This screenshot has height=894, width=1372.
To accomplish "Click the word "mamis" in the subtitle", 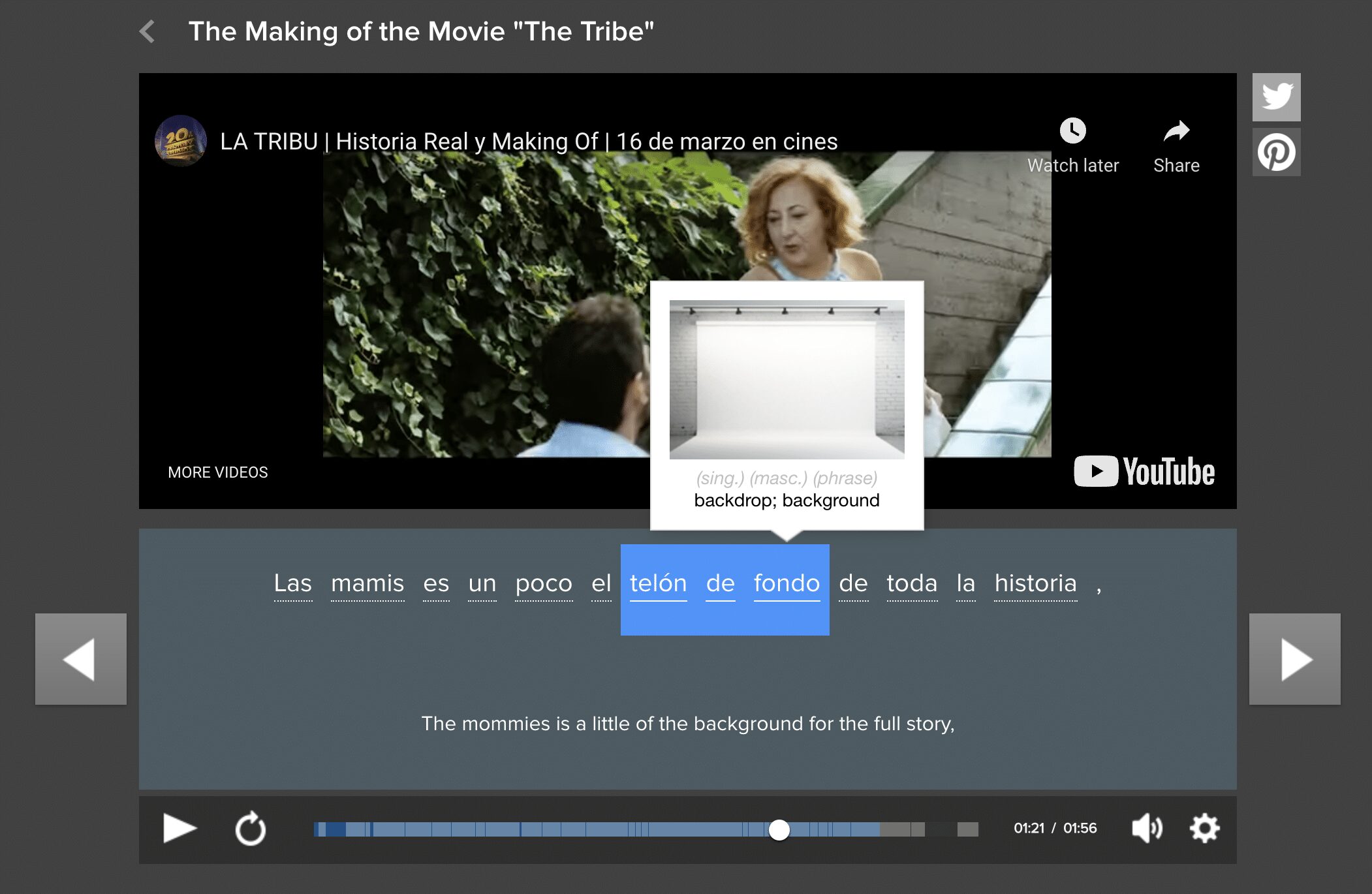I will (367, 583).
